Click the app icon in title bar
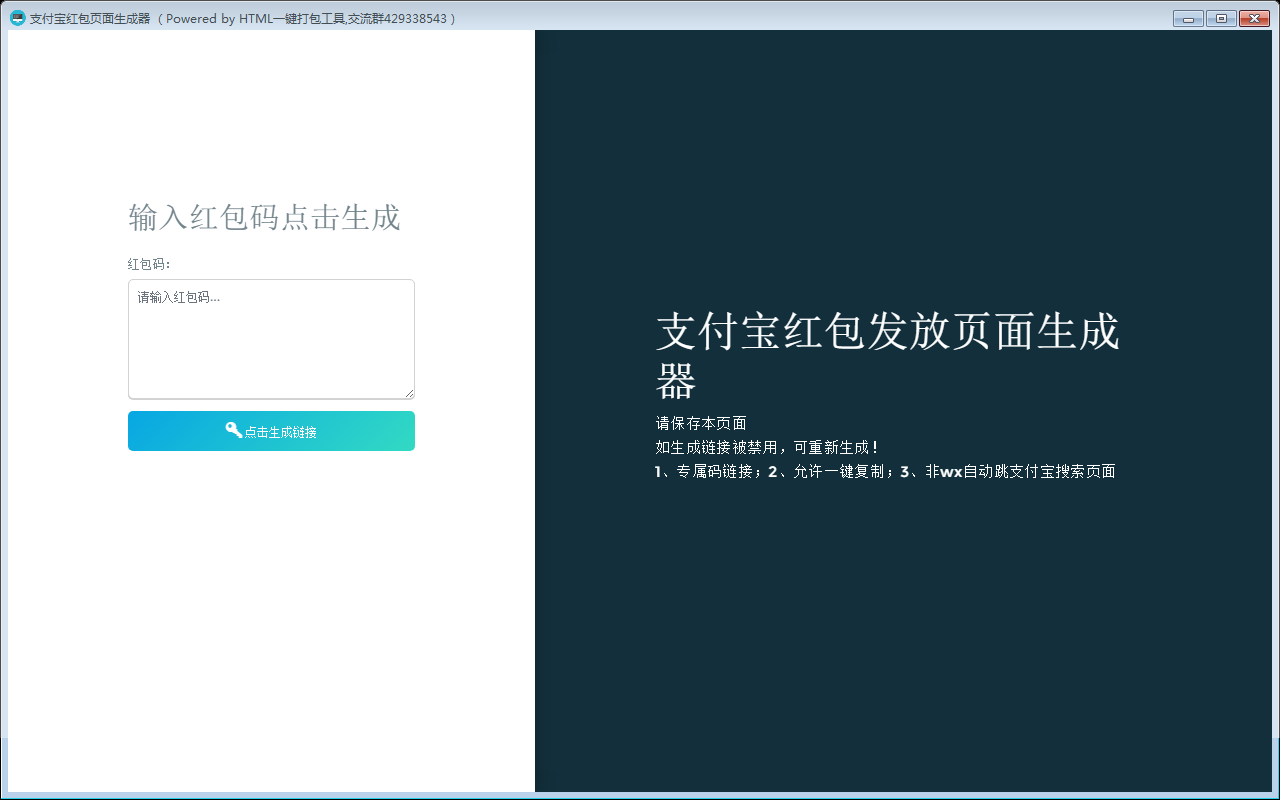Screen dimensions: 1280x800 click(x=17, y=17)
